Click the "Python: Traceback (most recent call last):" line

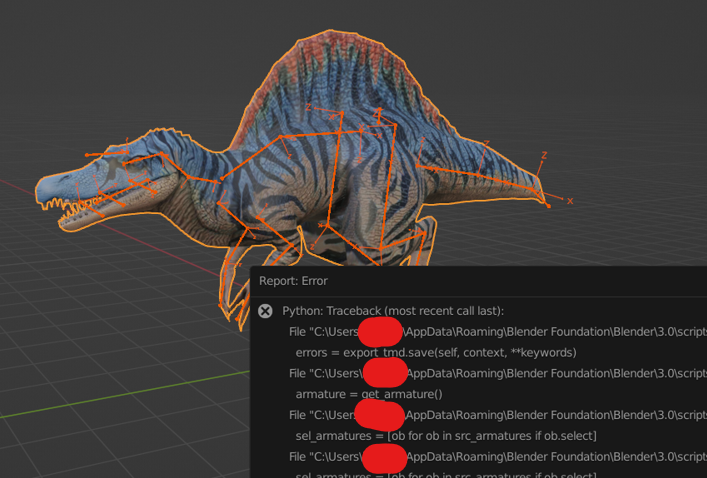pyautogui.click(x=393, y=311)
